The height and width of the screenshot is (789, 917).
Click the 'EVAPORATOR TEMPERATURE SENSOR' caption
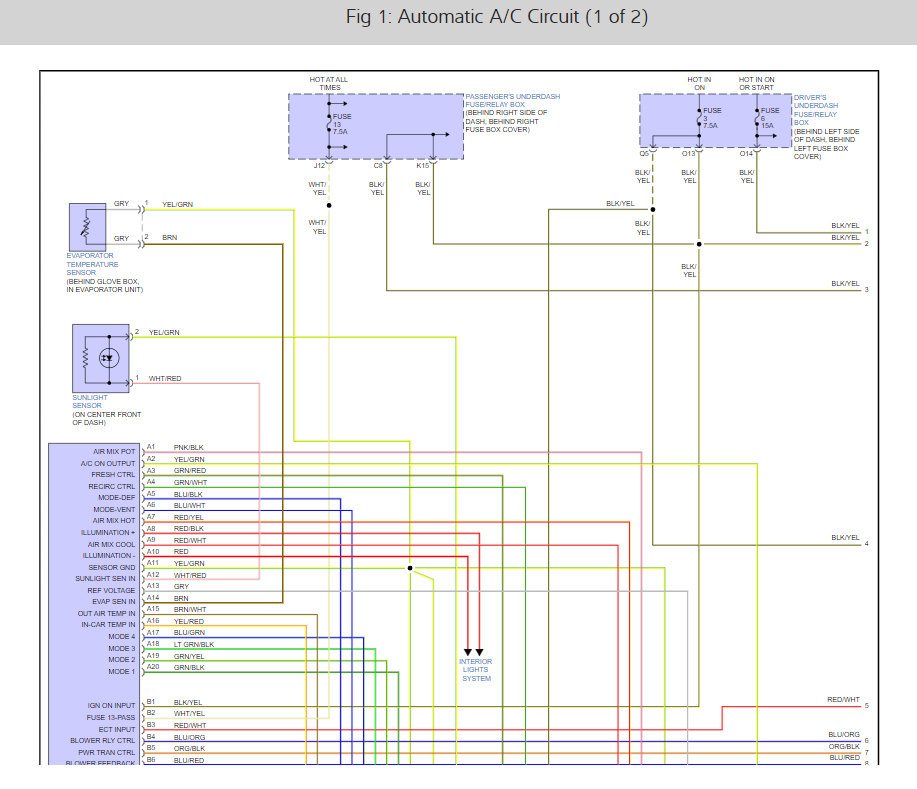(92, 264)
